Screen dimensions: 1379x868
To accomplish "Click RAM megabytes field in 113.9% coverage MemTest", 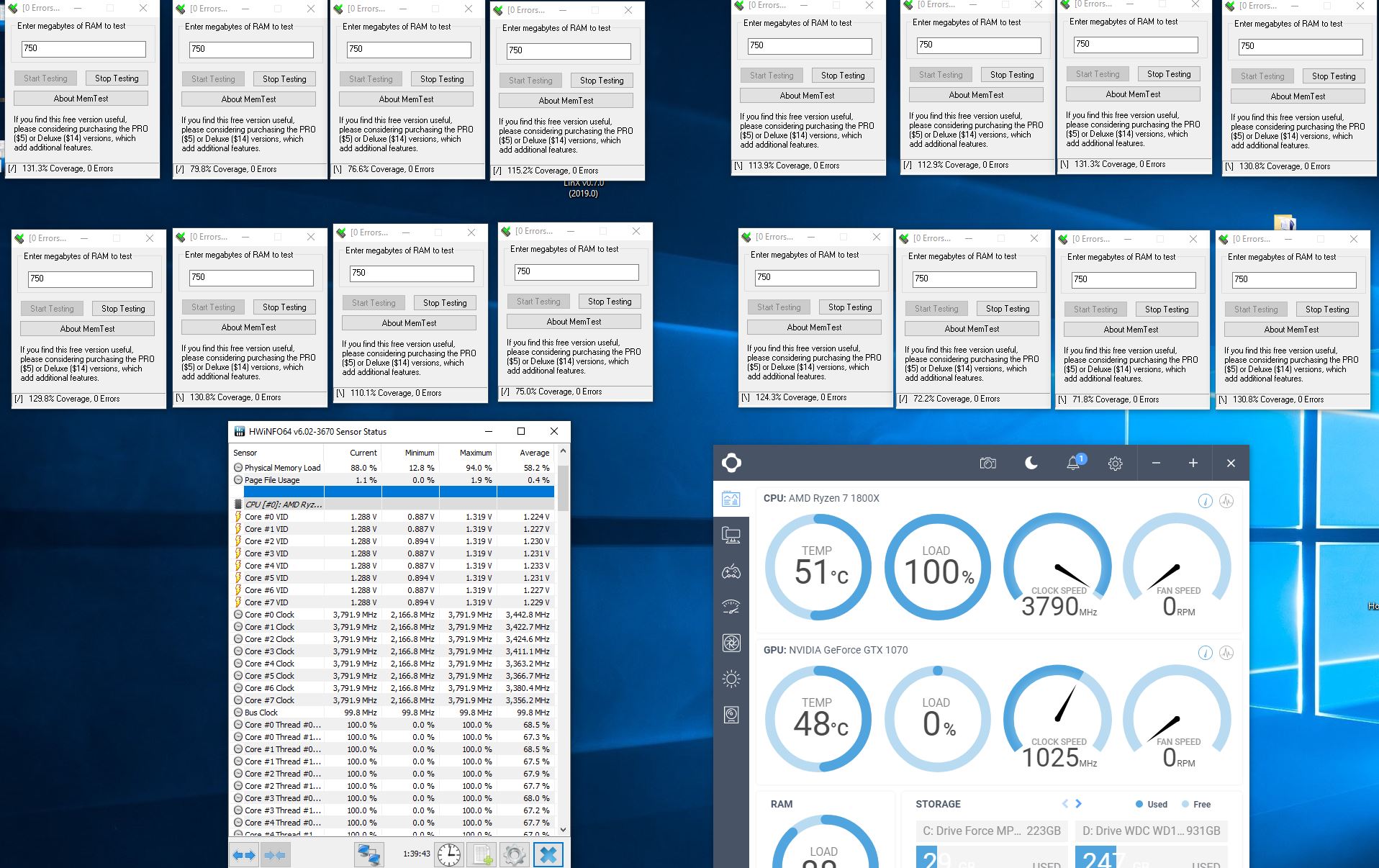I will pyautogui.click(x=810, y=45).
